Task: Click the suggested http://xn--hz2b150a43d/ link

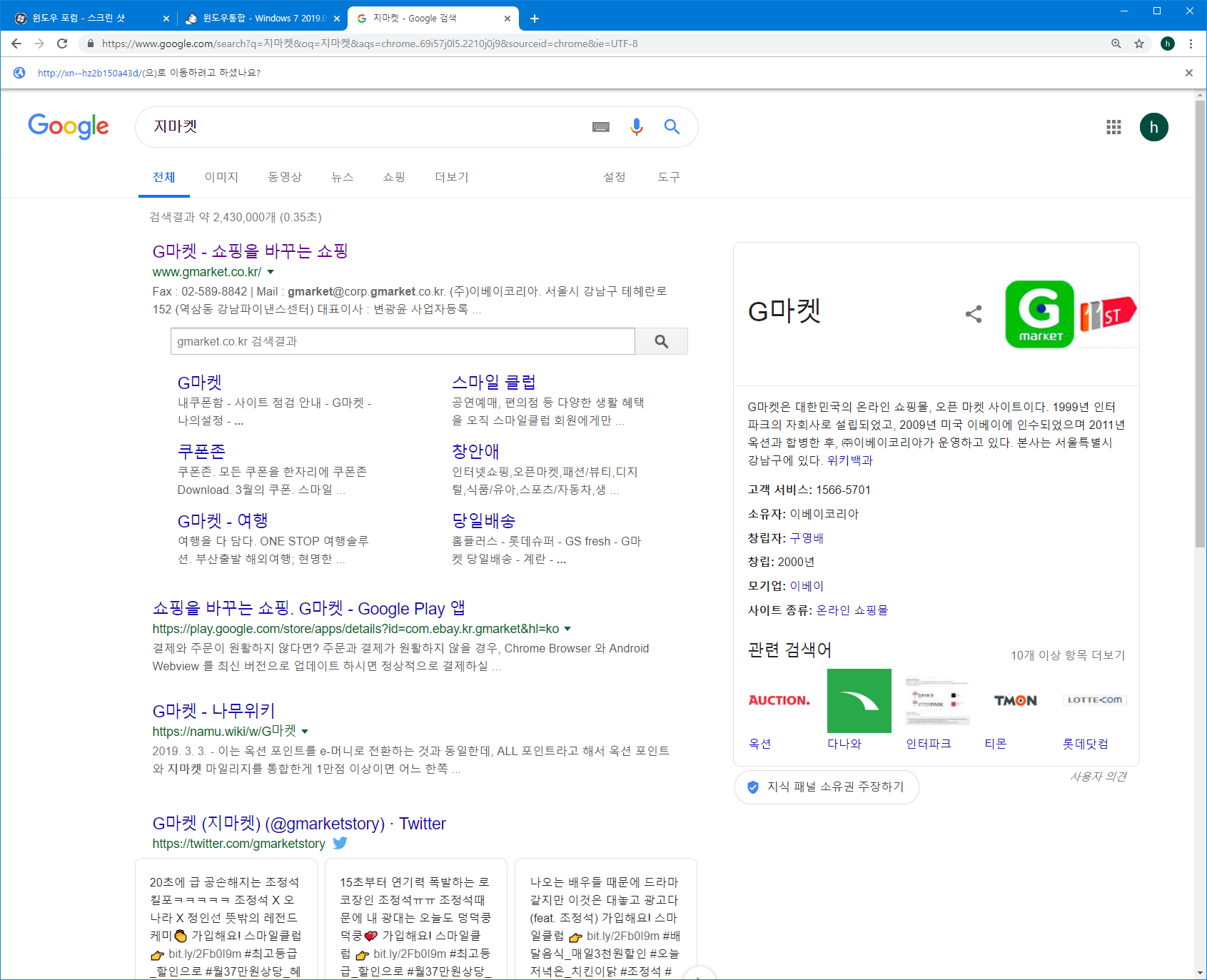Action: [x=90, y=73]
